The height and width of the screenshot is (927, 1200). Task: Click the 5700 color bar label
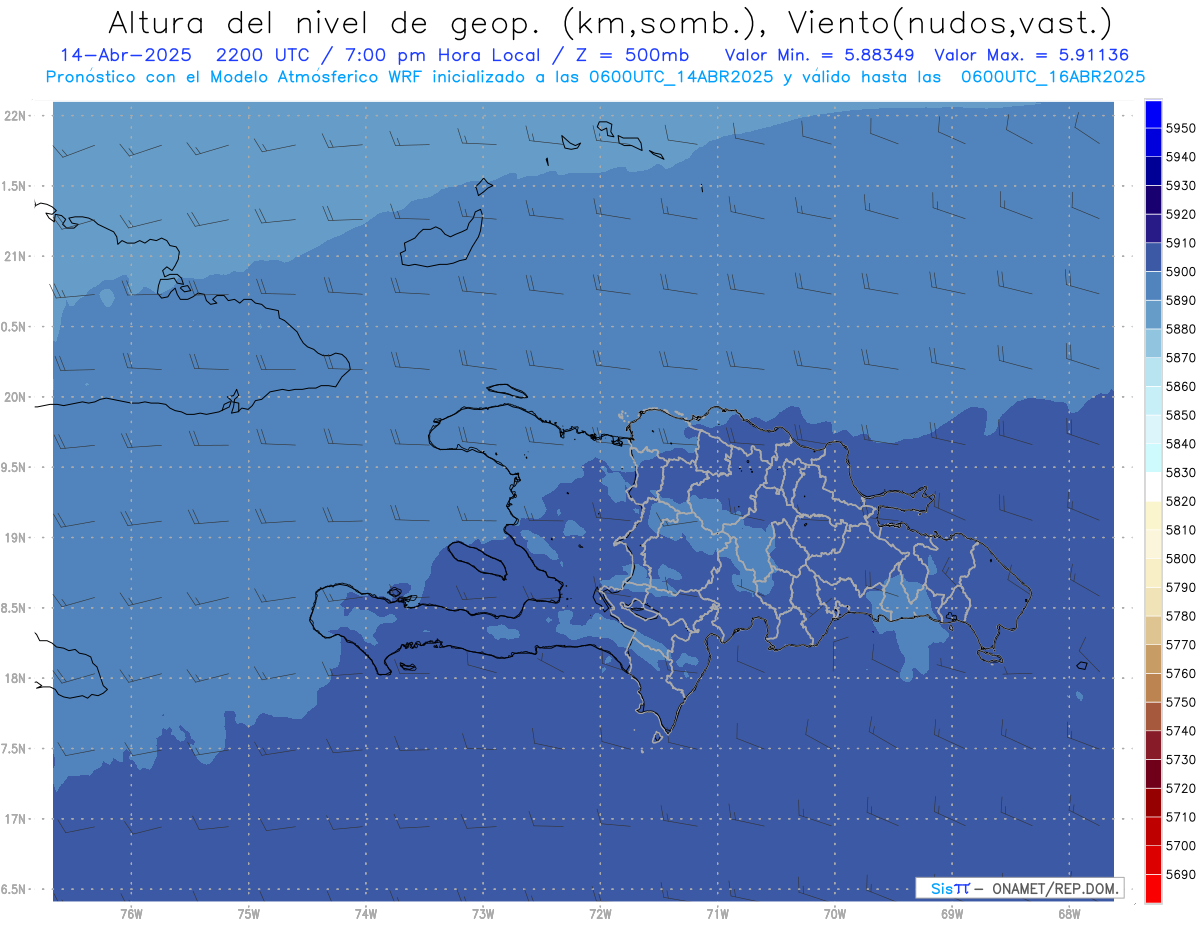[1181, 846]
